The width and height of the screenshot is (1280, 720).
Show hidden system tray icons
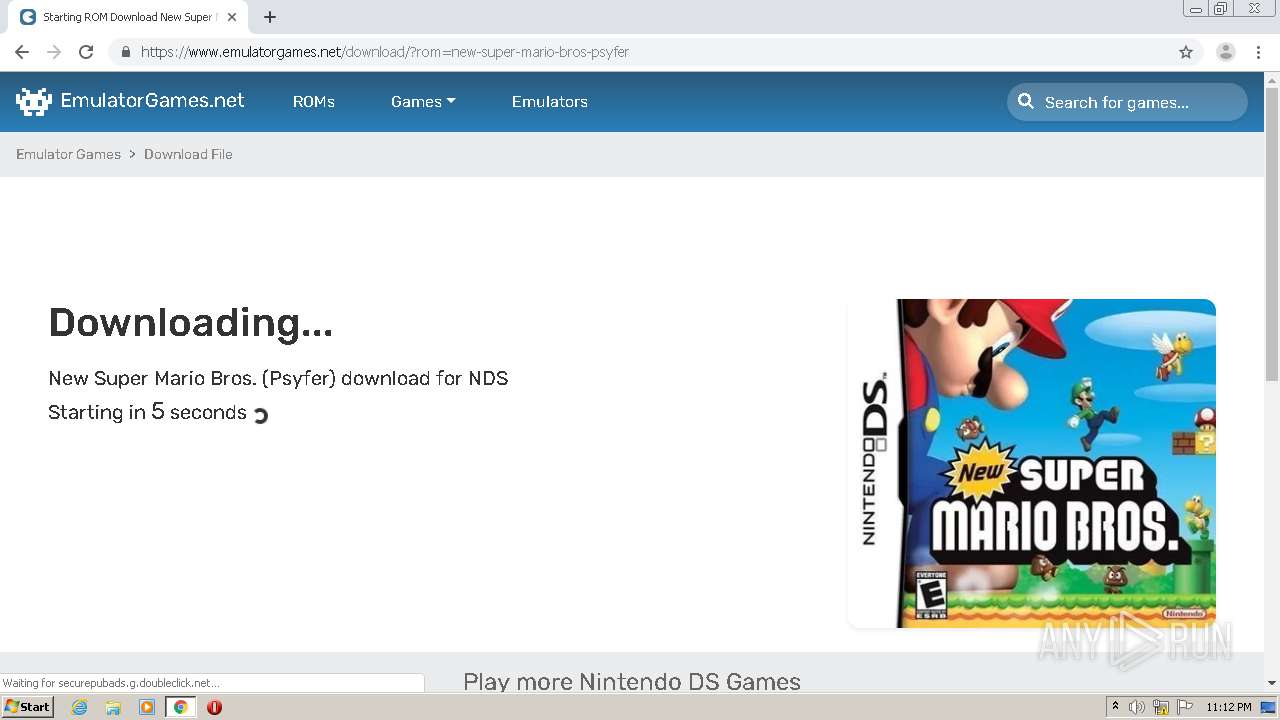pos(1115,707)
